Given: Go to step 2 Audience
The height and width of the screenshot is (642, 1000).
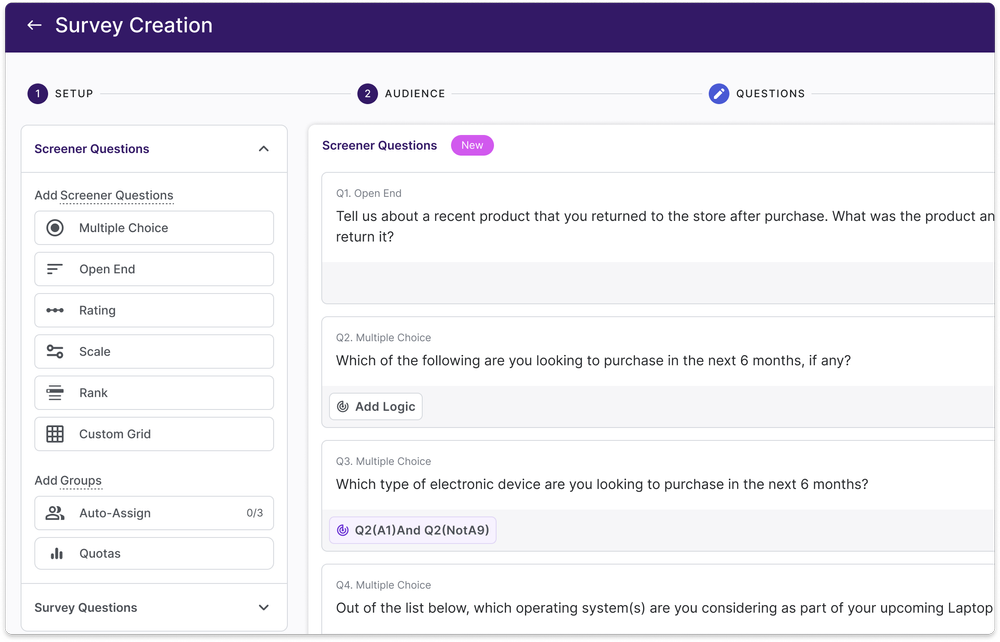Looking at the screenshot, I should [x=401, y=94].
